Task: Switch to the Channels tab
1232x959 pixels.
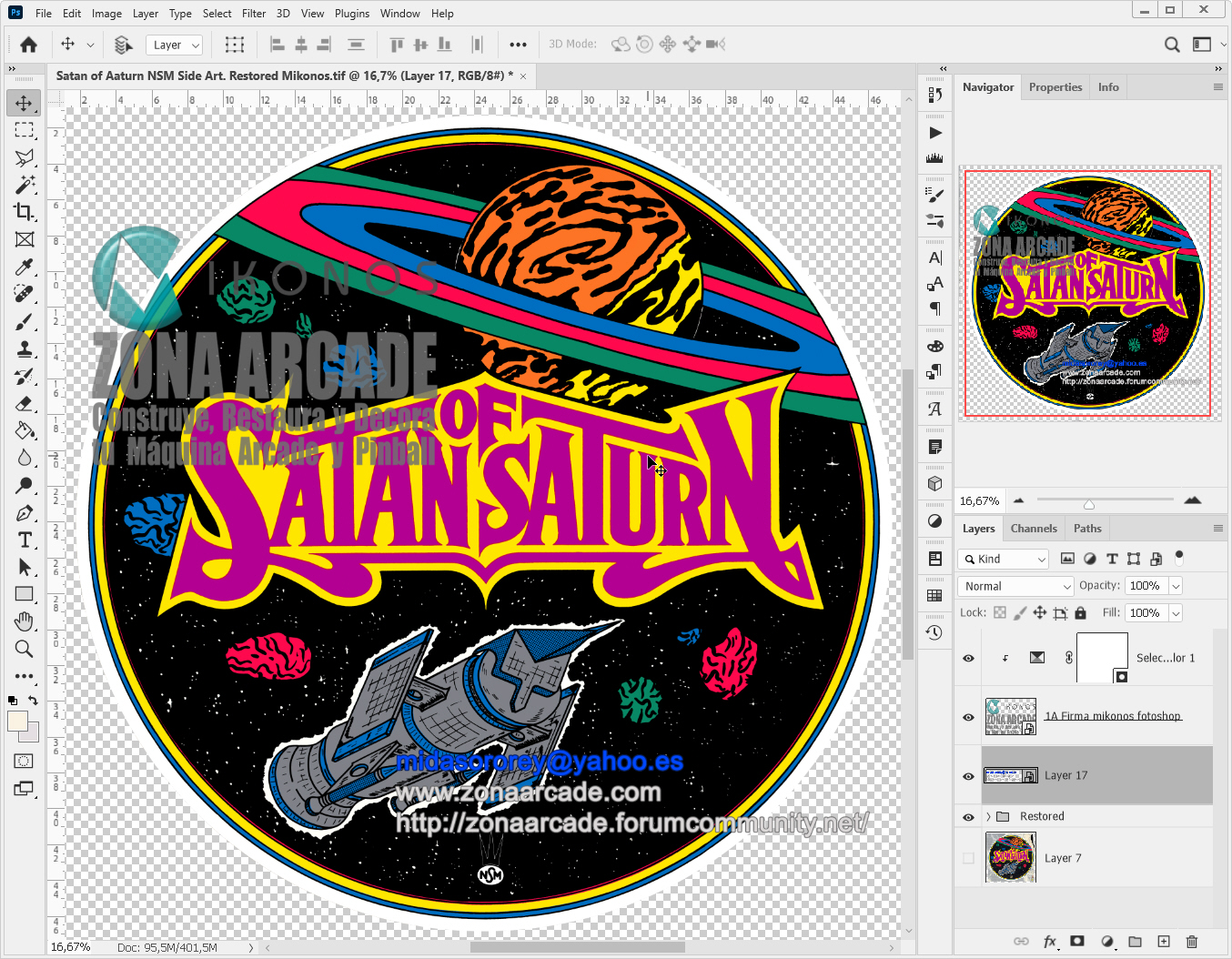Action: [x=1034, y=528]
